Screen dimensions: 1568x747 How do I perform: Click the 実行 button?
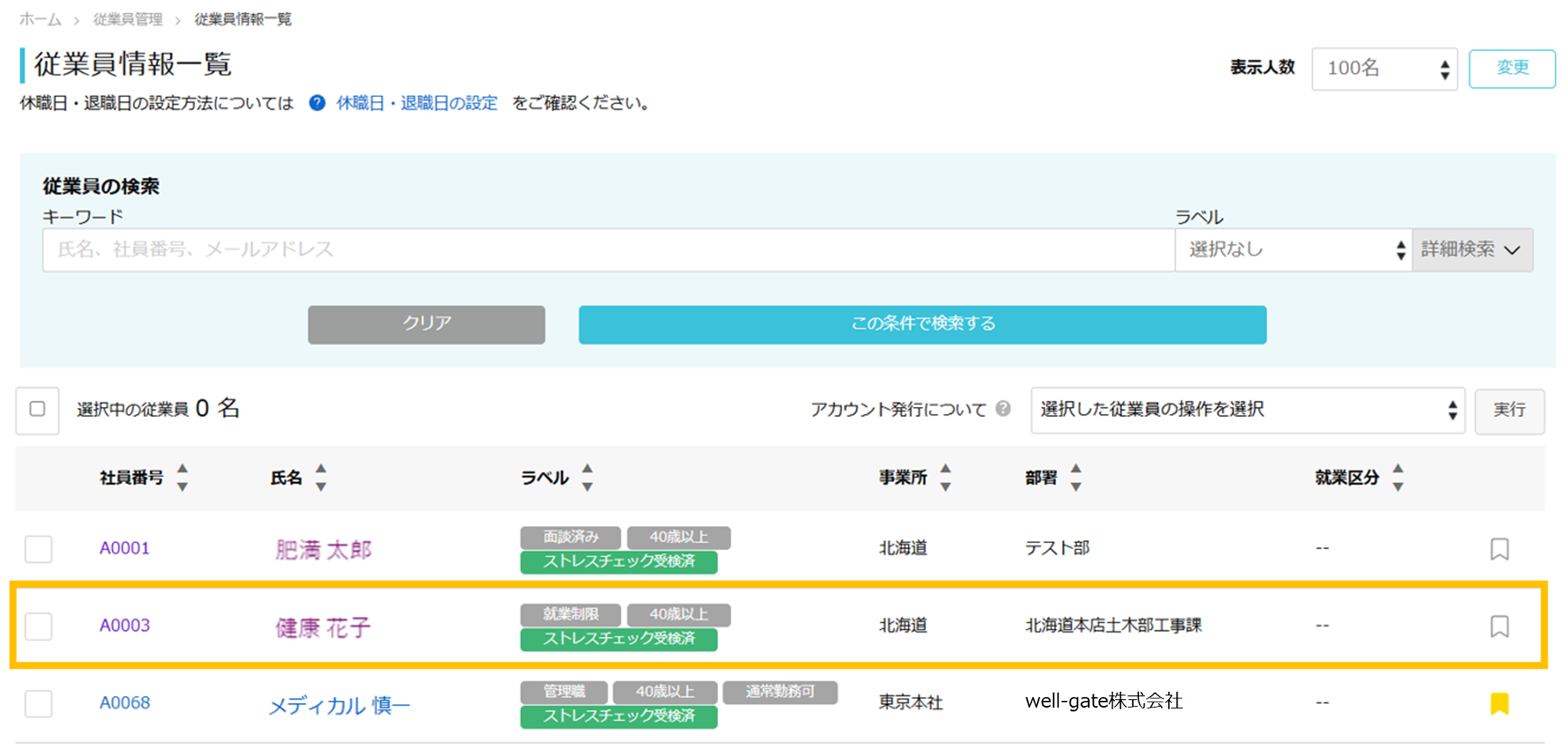(x=1509, y=411)
